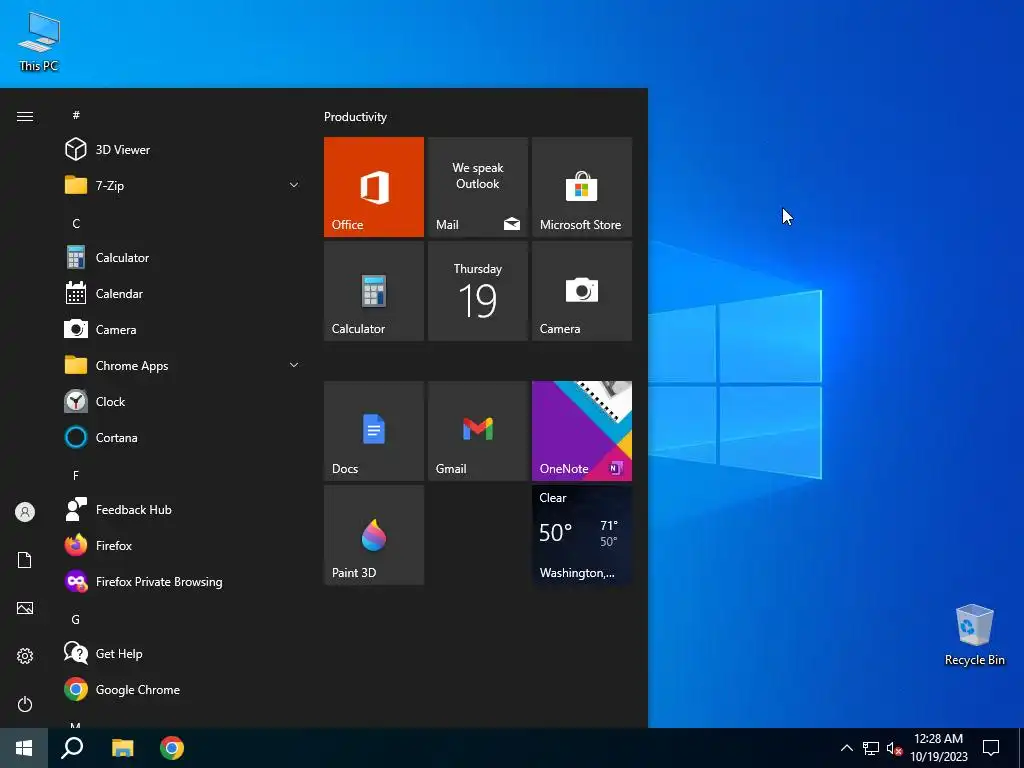Open the Mail tile
Screen dimensions: 1024x768
tap(477, 187)
